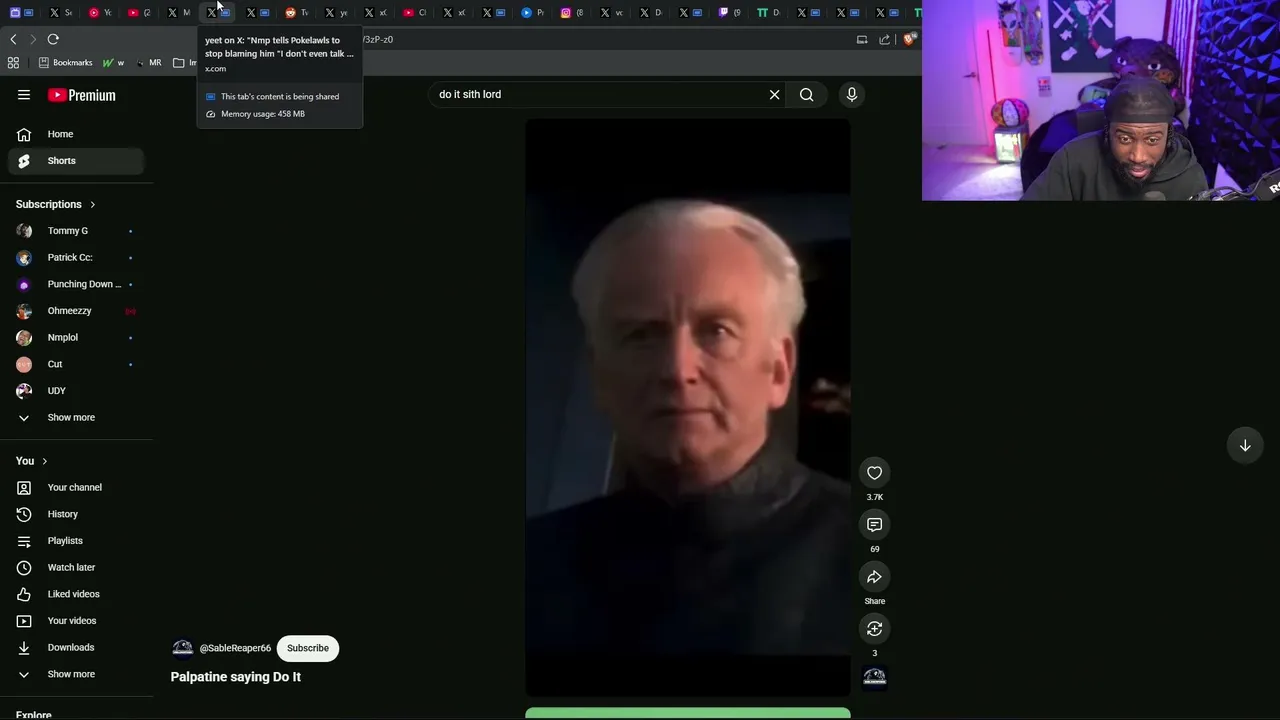Switch to the Twitch browser tab
This screenshot has height=720, width=1280.
click(731, 13)
